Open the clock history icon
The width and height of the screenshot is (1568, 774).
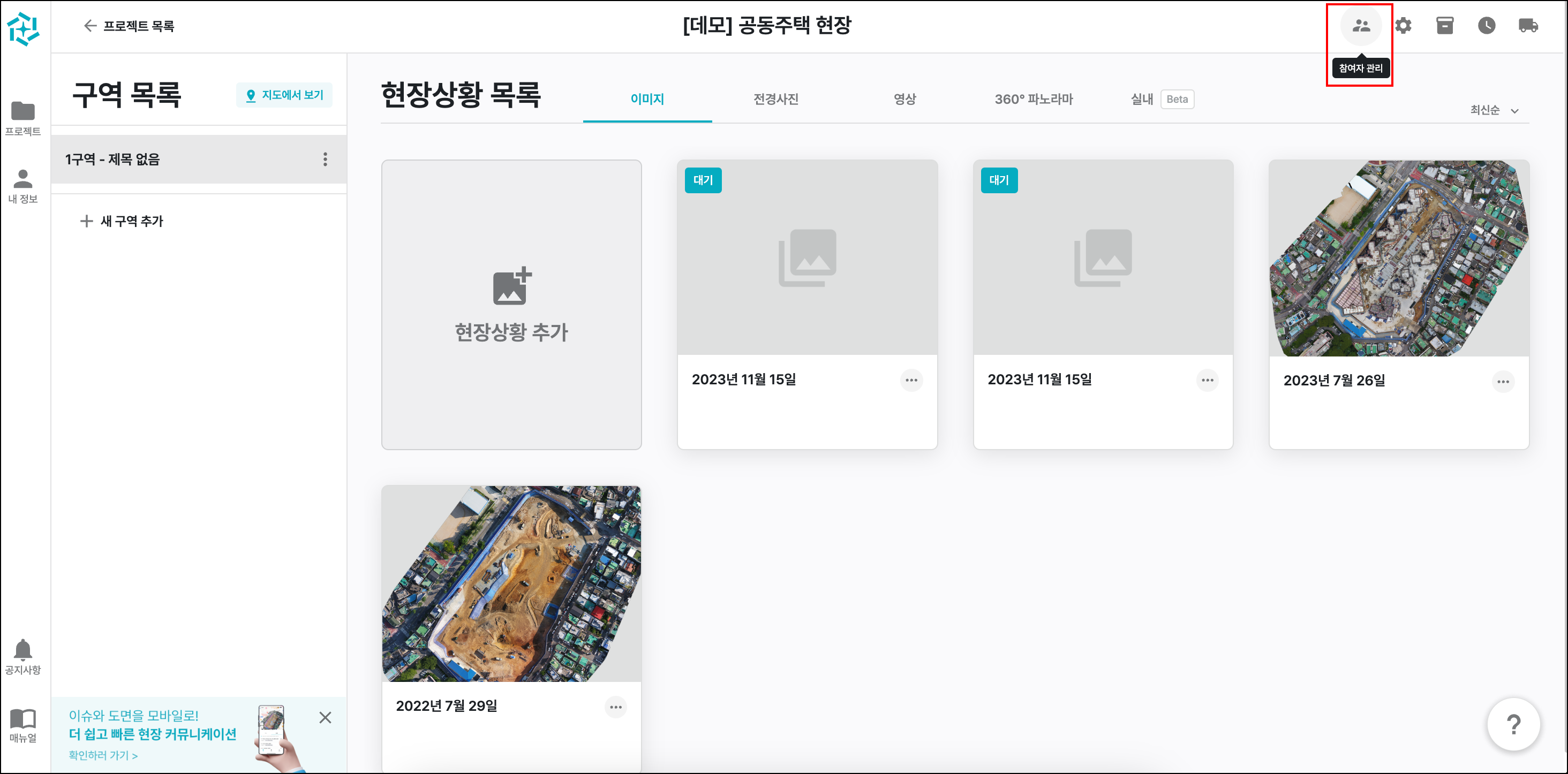1486,26
